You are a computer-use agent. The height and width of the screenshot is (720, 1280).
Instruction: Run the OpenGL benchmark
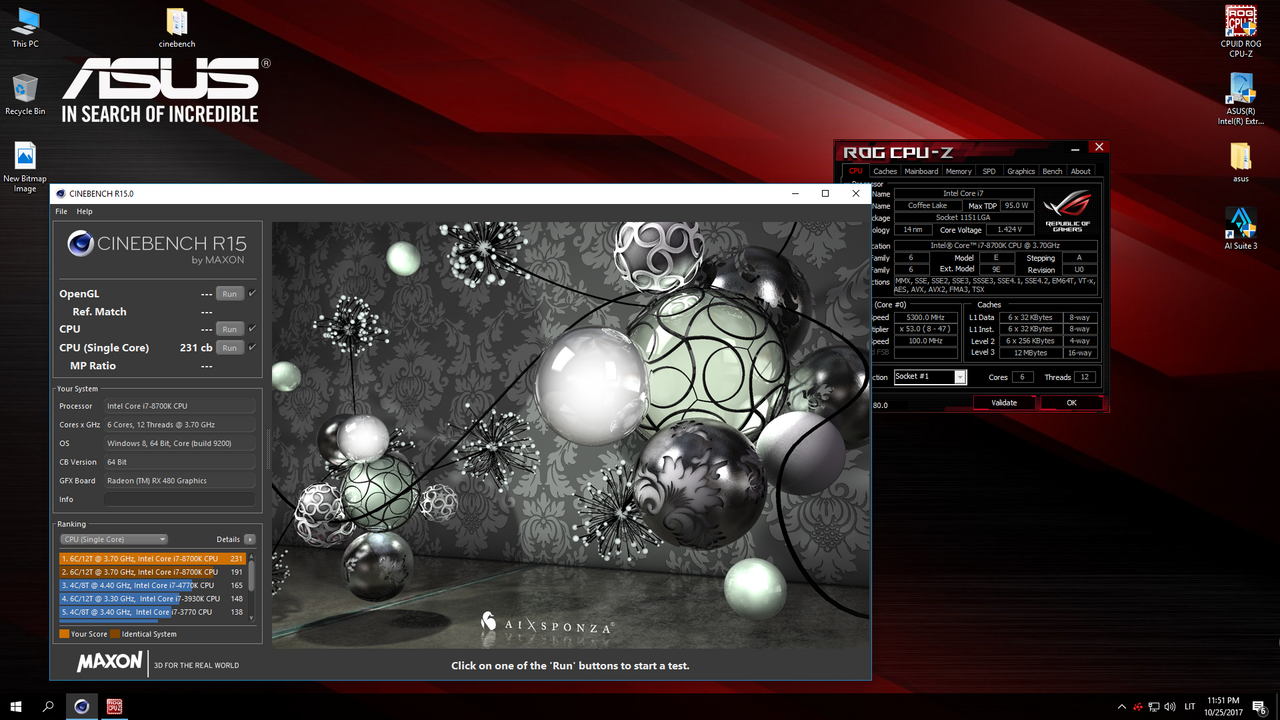[x=230, y=294]
